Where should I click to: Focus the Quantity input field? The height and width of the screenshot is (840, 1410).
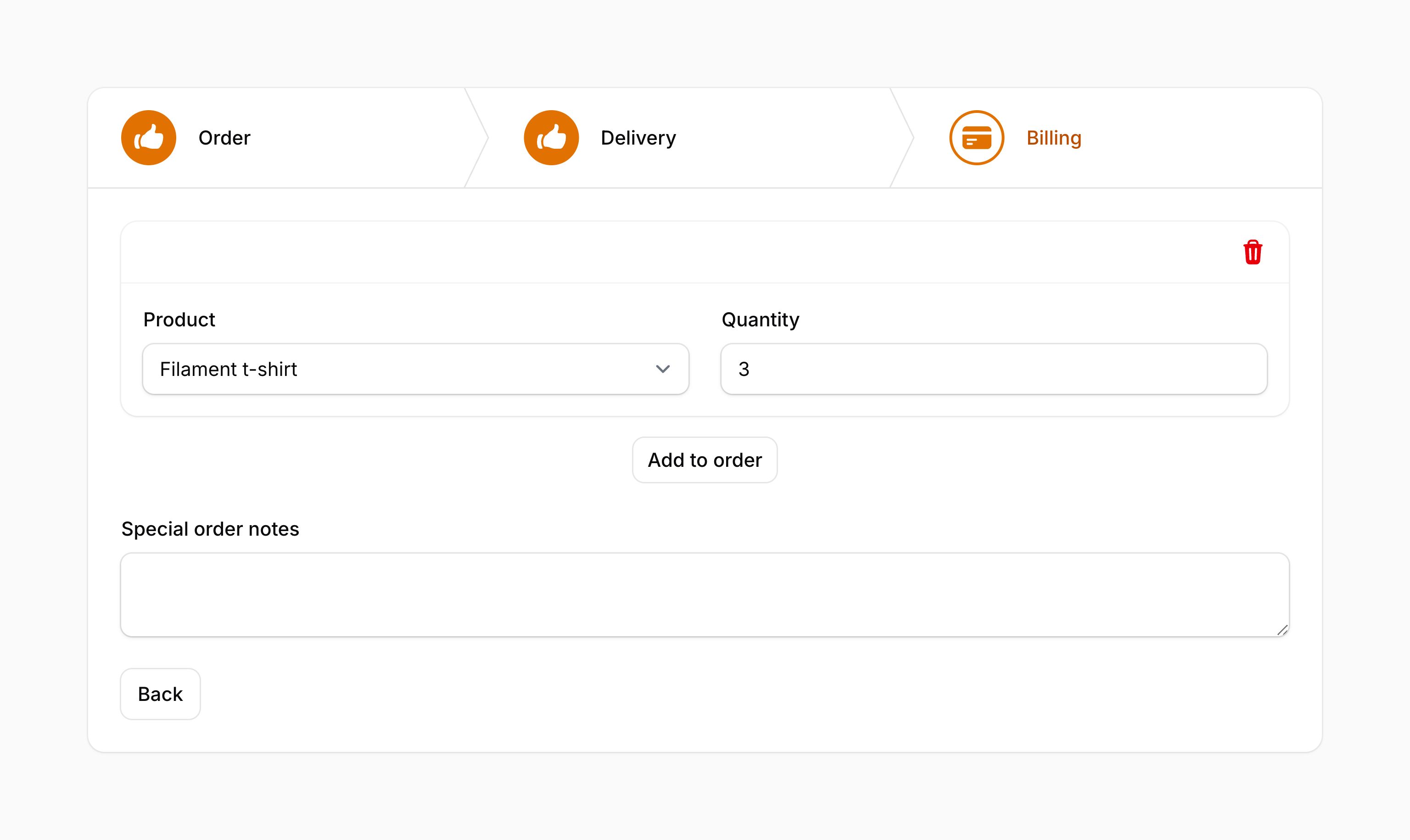tap(994, 369)
